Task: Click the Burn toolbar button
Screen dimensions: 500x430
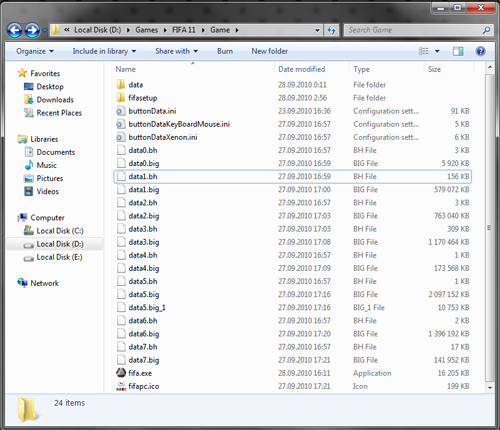Action: coord(225,51)
